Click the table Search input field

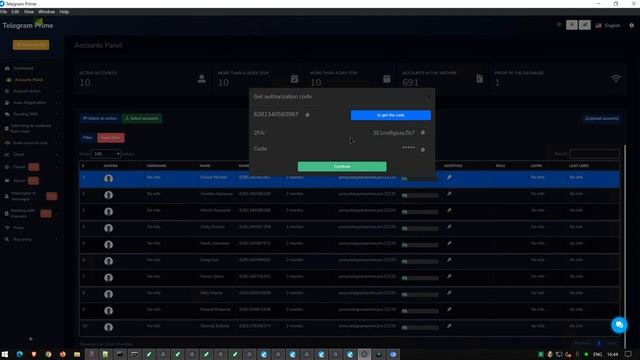(x=594, y=154)
